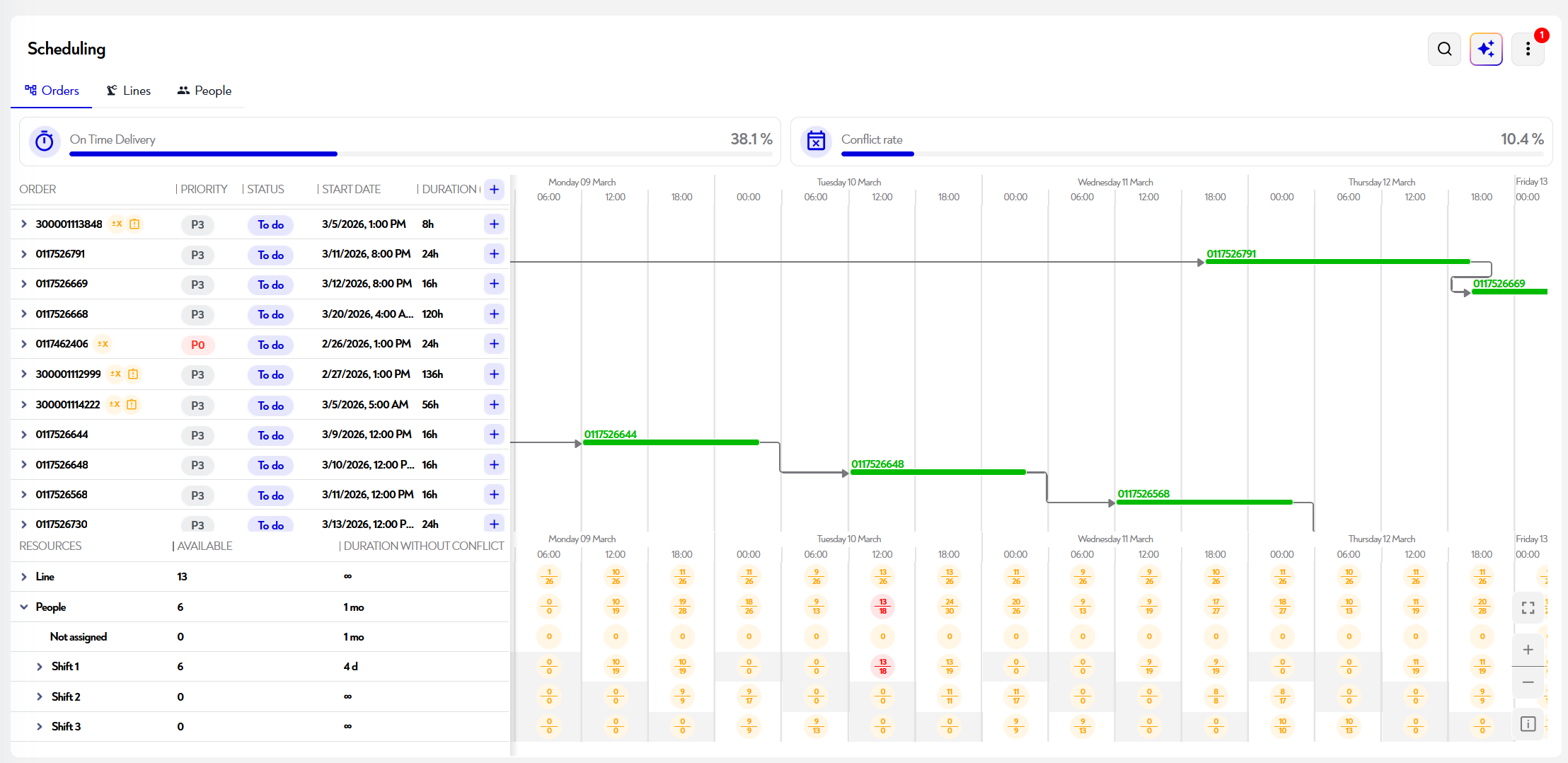This screenshot has width=1568, height=763.
Task: Click the calendar icon beside Conflict rate
Action: [815, 141]
